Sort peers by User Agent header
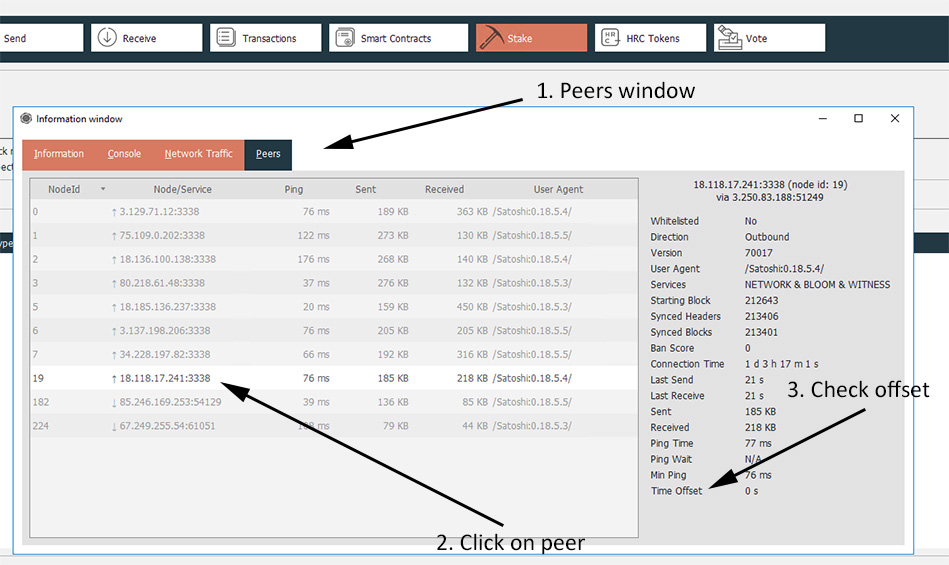The height and width of the screenshot is (565, 949). click(x=558, y=189)
